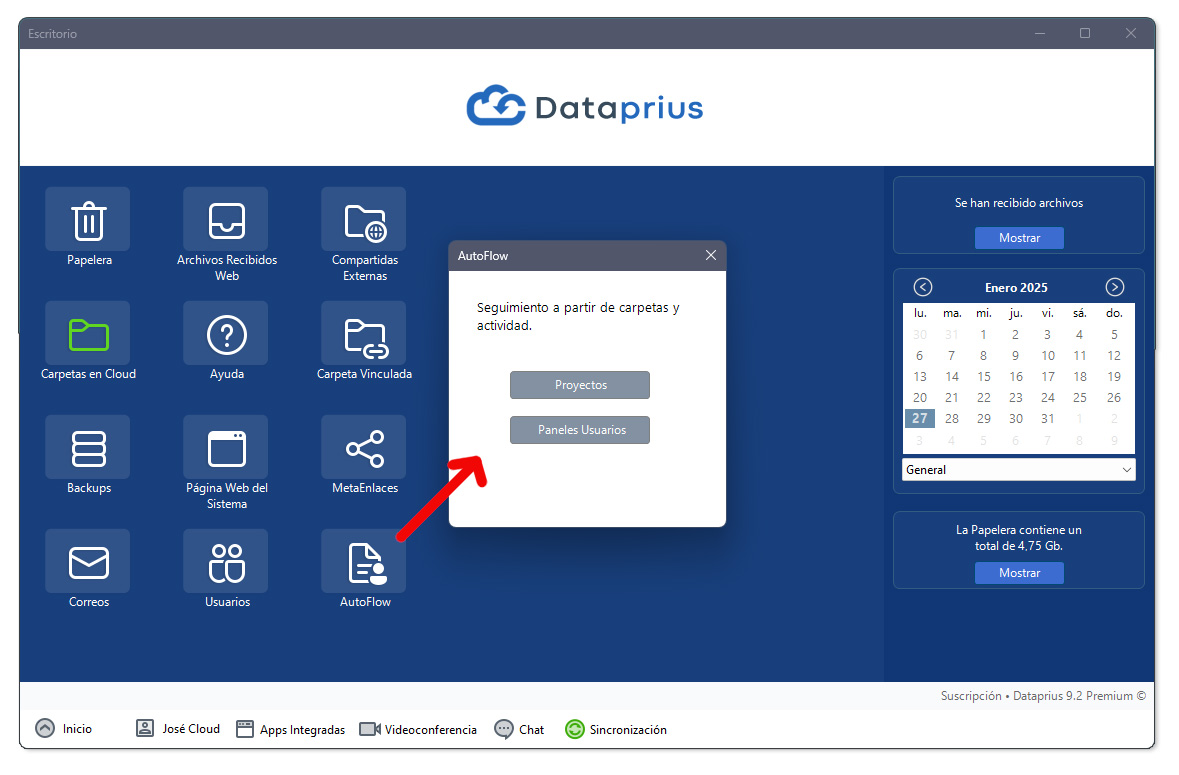1179x775 pixels.
Task: Select January 19 in the calendar
Action: (1114, 377)
